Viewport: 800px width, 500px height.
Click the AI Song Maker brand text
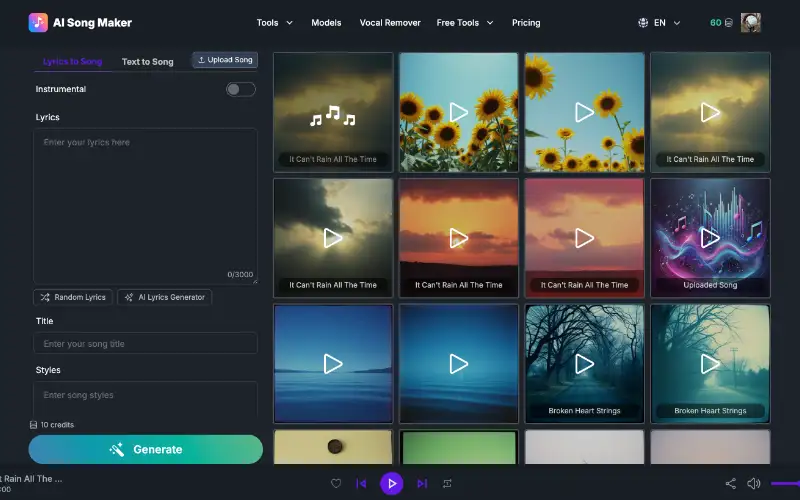pos(92,22)
